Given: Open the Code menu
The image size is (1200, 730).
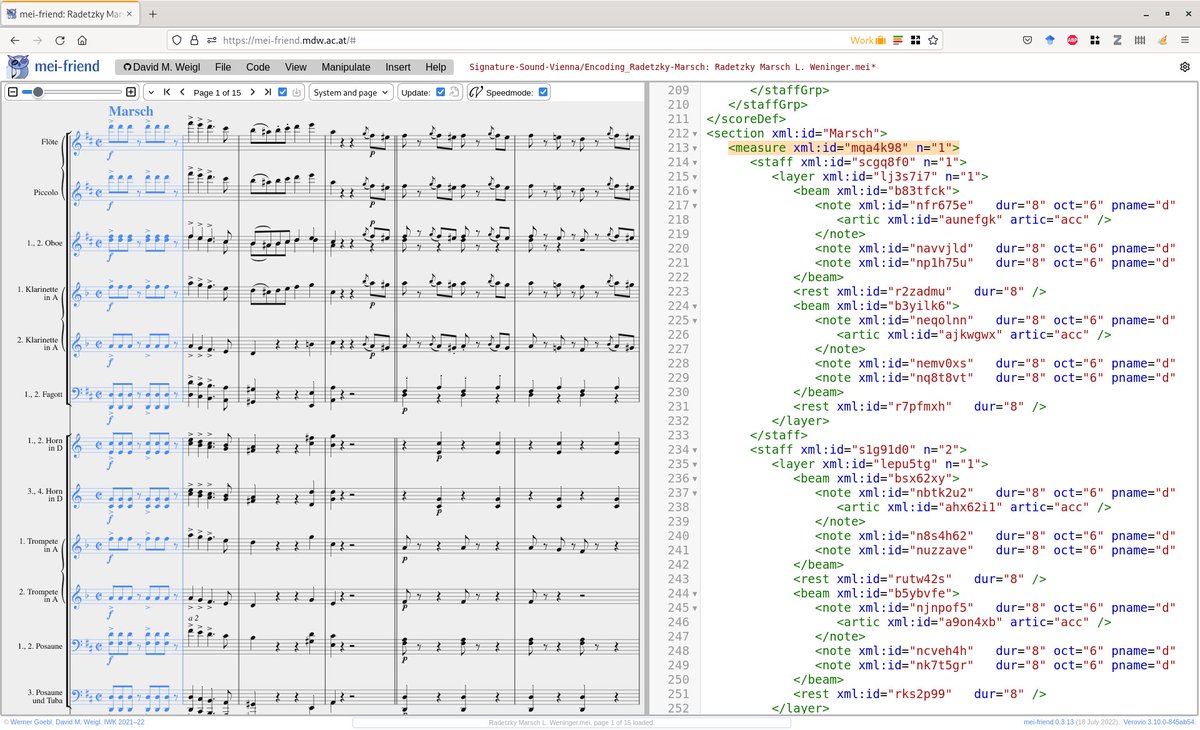Looking at the screenshot, I should point(258,67).
